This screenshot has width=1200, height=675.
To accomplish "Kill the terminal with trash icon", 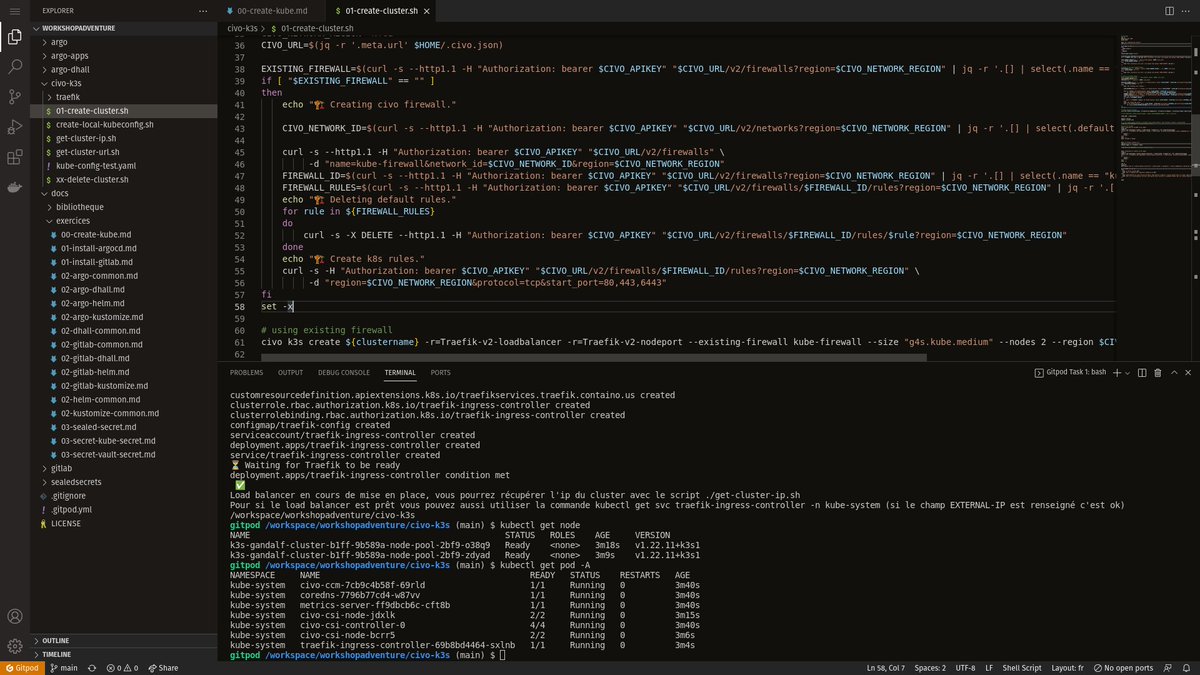I will coord(1158,372).
